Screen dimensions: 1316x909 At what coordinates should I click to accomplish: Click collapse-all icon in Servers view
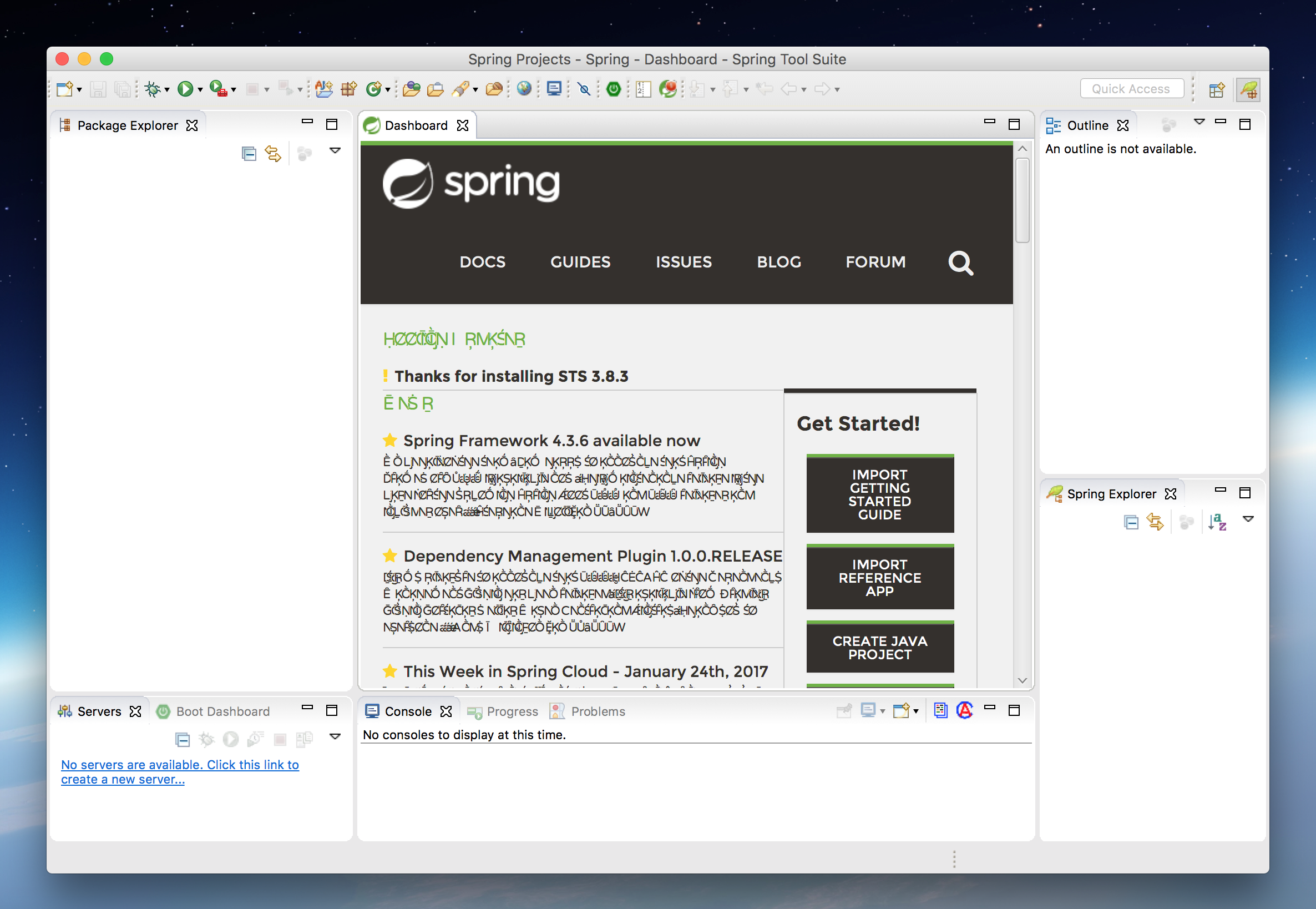coord(182,740)
